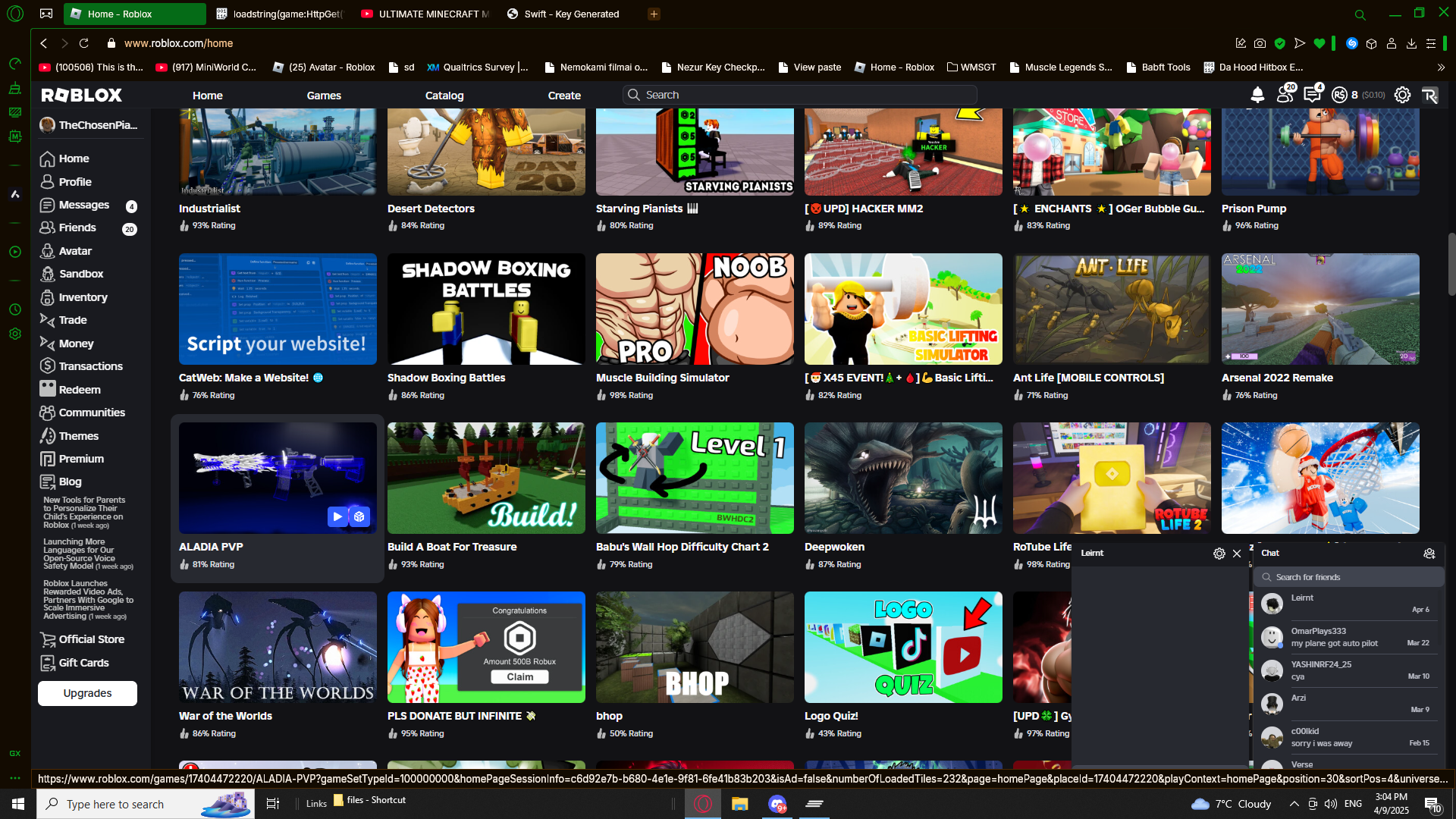Open the ad blocker shield icon
The image size is (1456, 819).
[x=1280, y=43]
